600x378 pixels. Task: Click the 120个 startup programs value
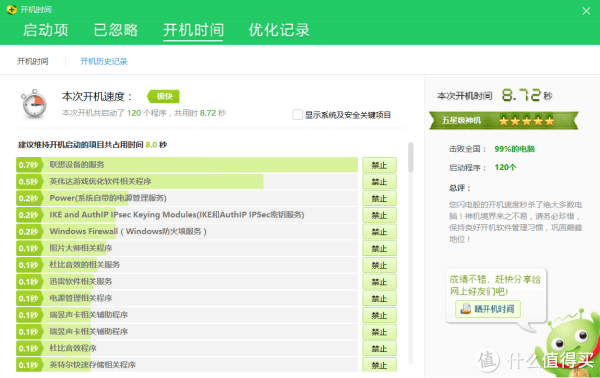[x=505, y=167]
